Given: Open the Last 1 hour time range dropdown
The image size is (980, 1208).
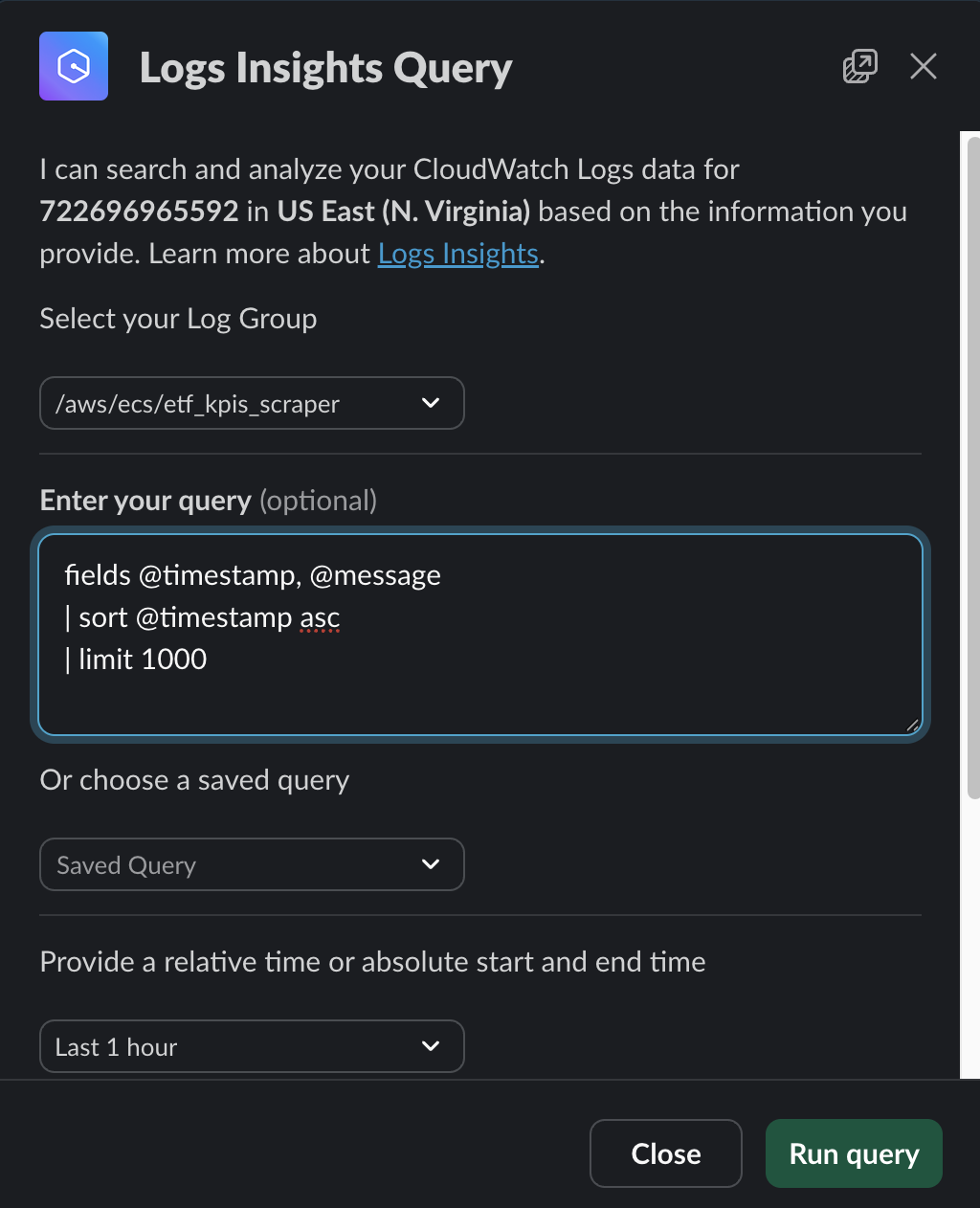Looking at the screenshot, I should click(252, 1046).
